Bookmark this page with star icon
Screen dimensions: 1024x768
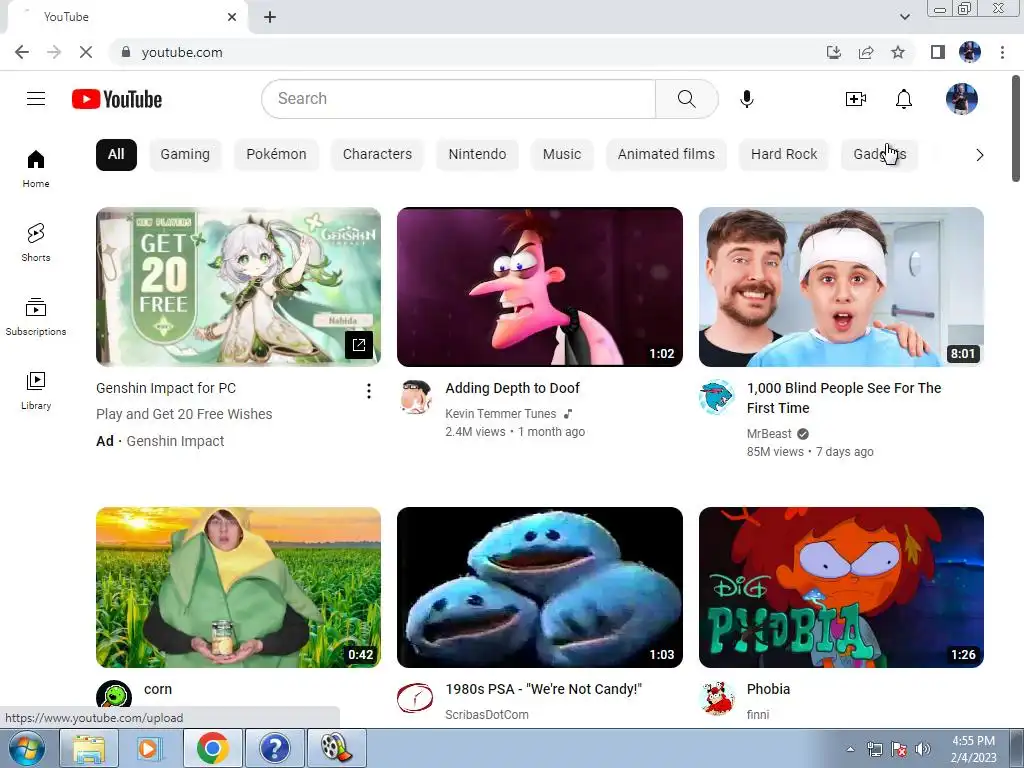coord(898,52)
